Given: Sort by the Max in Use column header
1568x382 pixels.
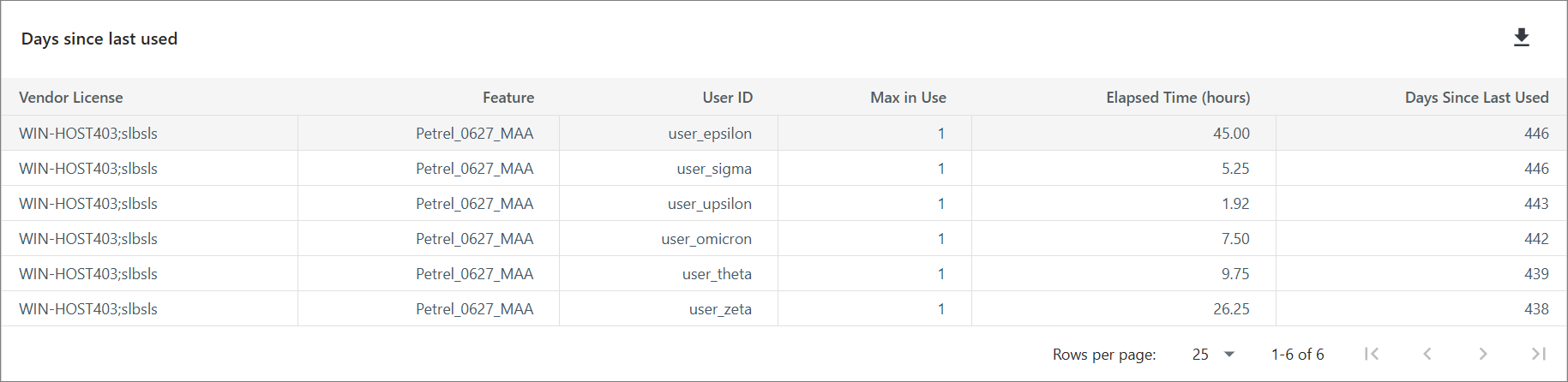Looking at the screenshot, I should tap(908, 98).
